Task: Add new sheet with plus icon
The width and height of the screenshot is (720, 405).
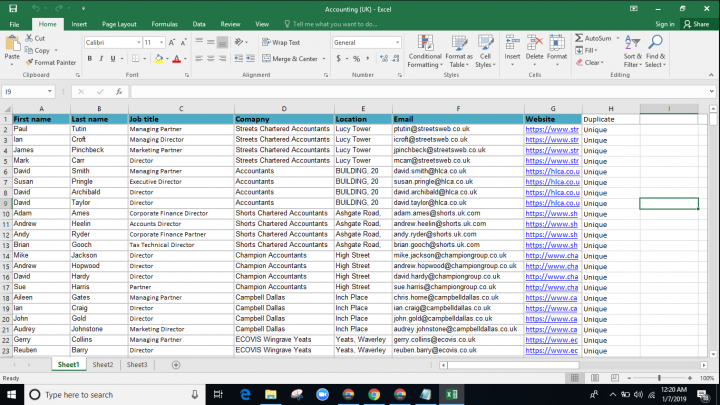Action: click(176, 365)
